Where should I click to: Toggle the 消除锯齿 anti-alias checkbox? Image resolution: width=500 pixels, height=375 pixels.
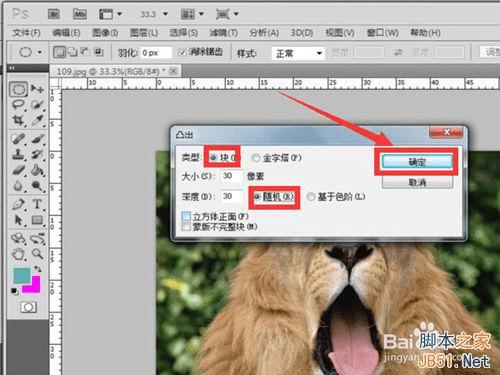[x=183, y=52]
